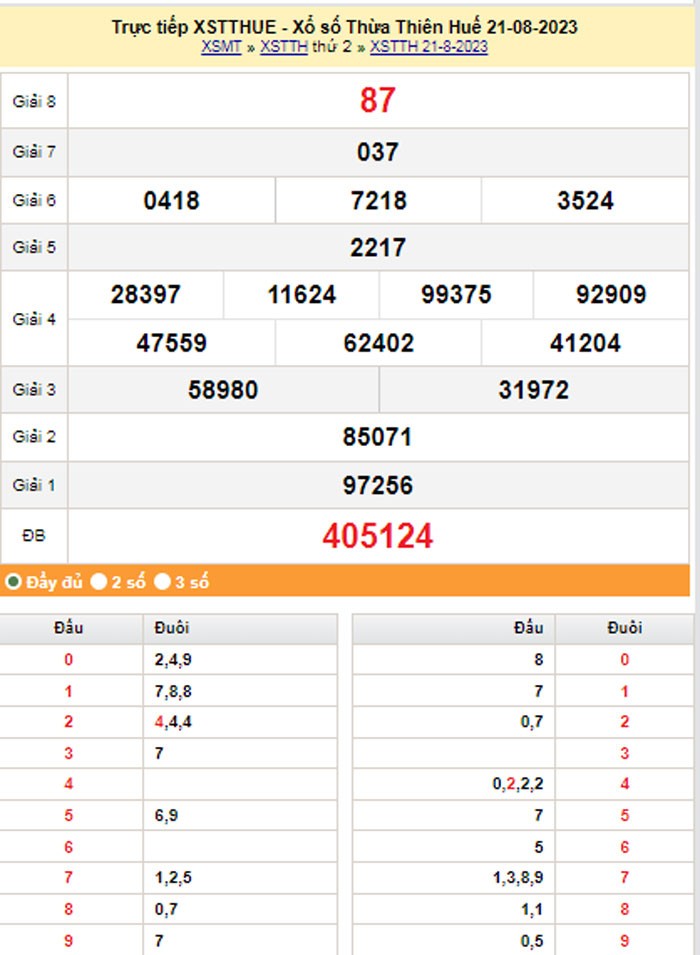Viewport: 700px width, 955px height.
Task: Click the Giải 6 number 7218
Action: click(x=378, y=201)
